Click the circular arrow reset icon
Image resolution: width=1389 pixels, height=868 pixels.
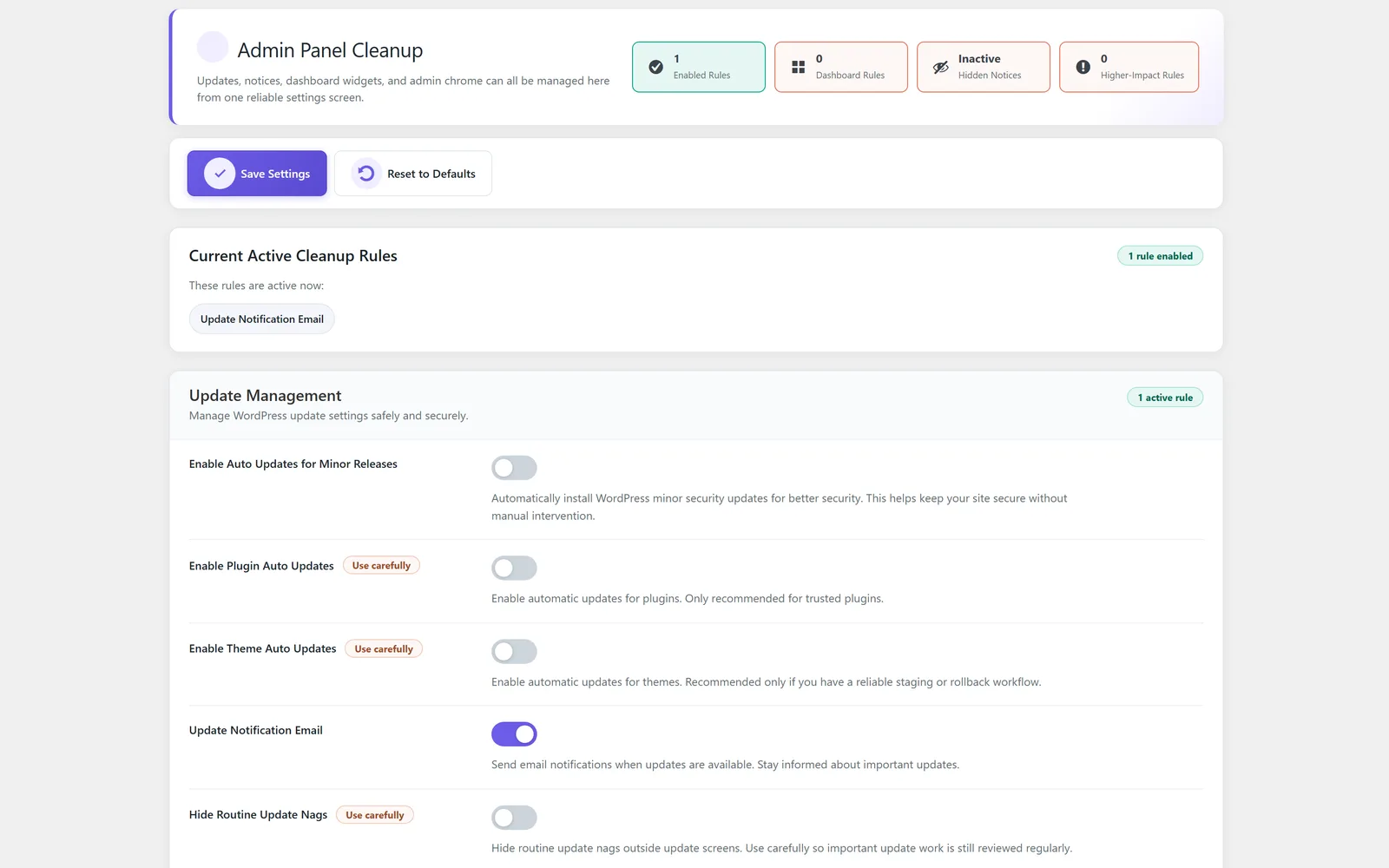coord(366,174)
